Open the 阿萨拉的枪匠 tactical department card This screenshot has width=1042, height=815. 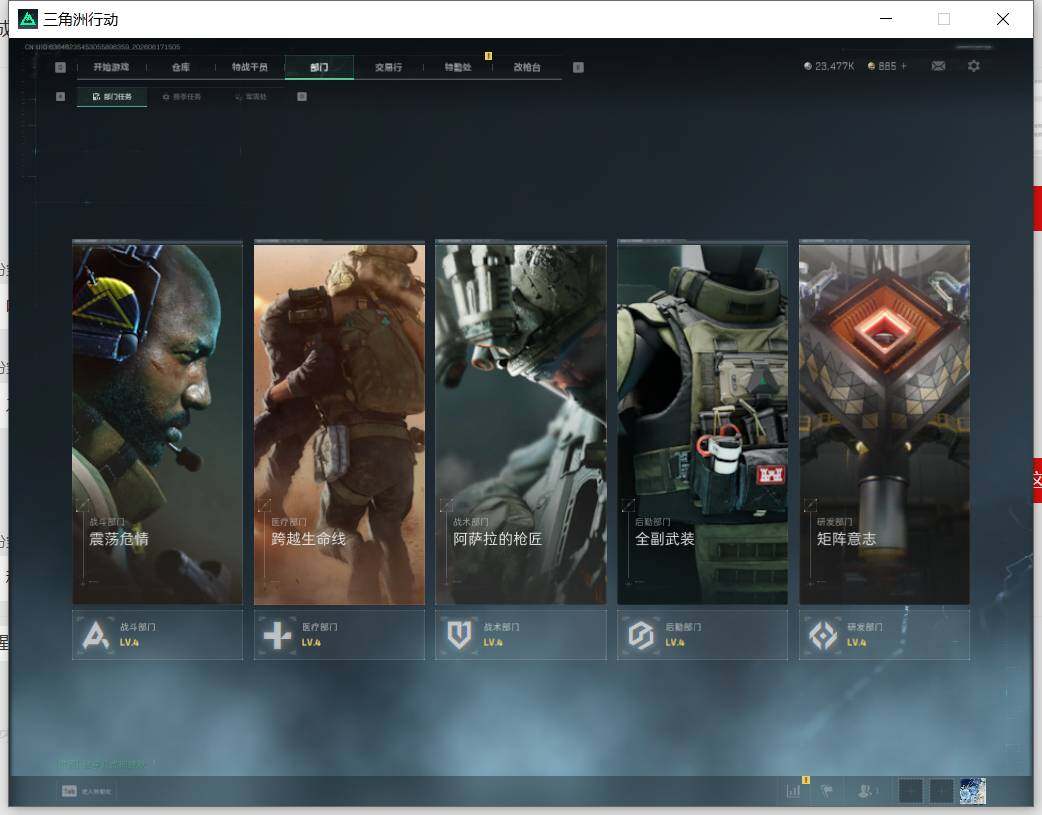521,423
